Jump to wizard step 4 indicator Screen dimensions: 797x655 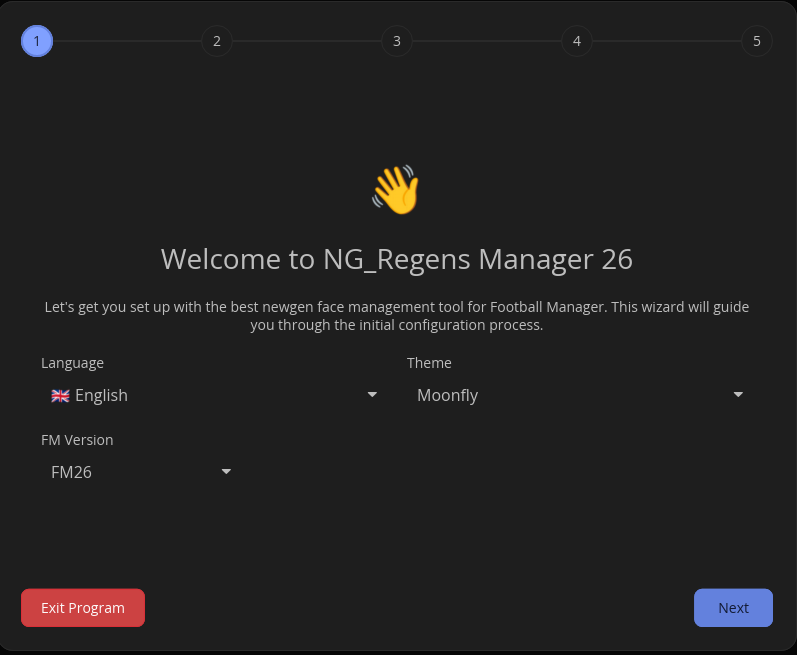[x=577, y=41]
